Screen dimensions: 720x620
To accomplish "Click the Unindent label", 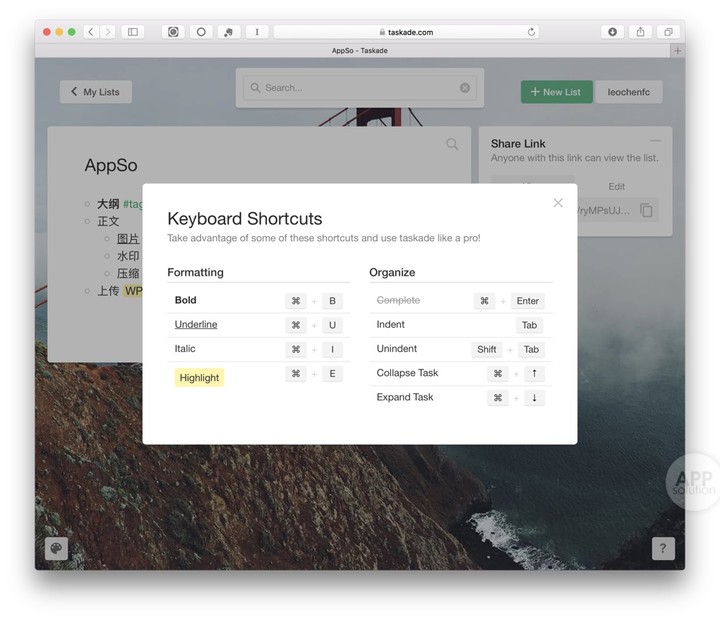I will click(x=397, y=349).
